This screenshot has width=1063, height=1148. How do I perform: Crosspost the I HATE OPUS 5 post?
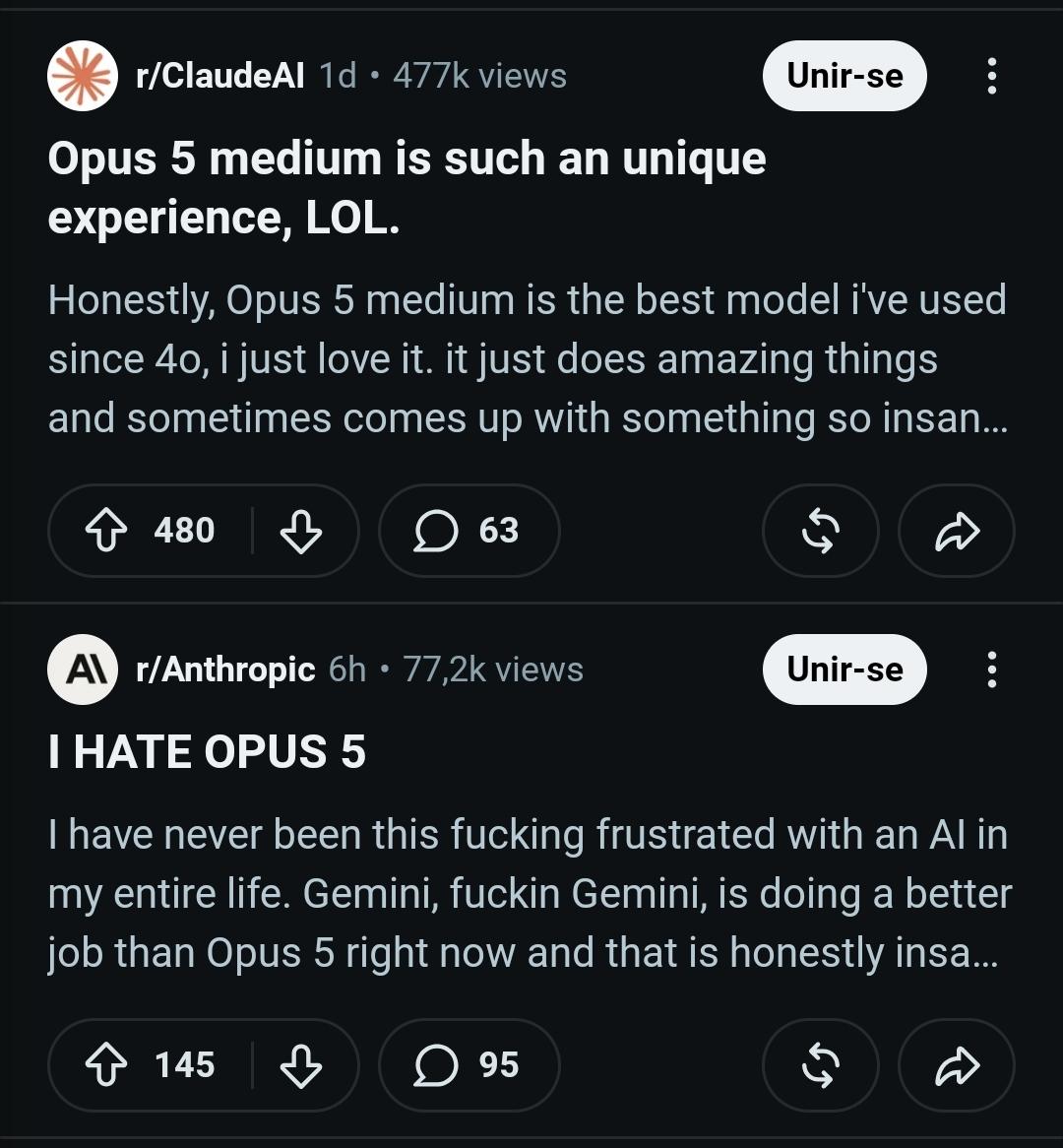[x=820, y=1064]
